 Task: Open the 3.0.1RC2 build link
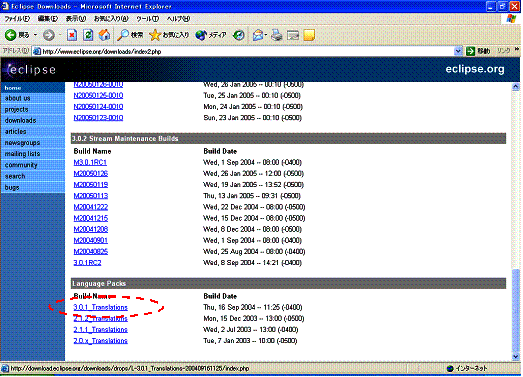pos(87,263)
